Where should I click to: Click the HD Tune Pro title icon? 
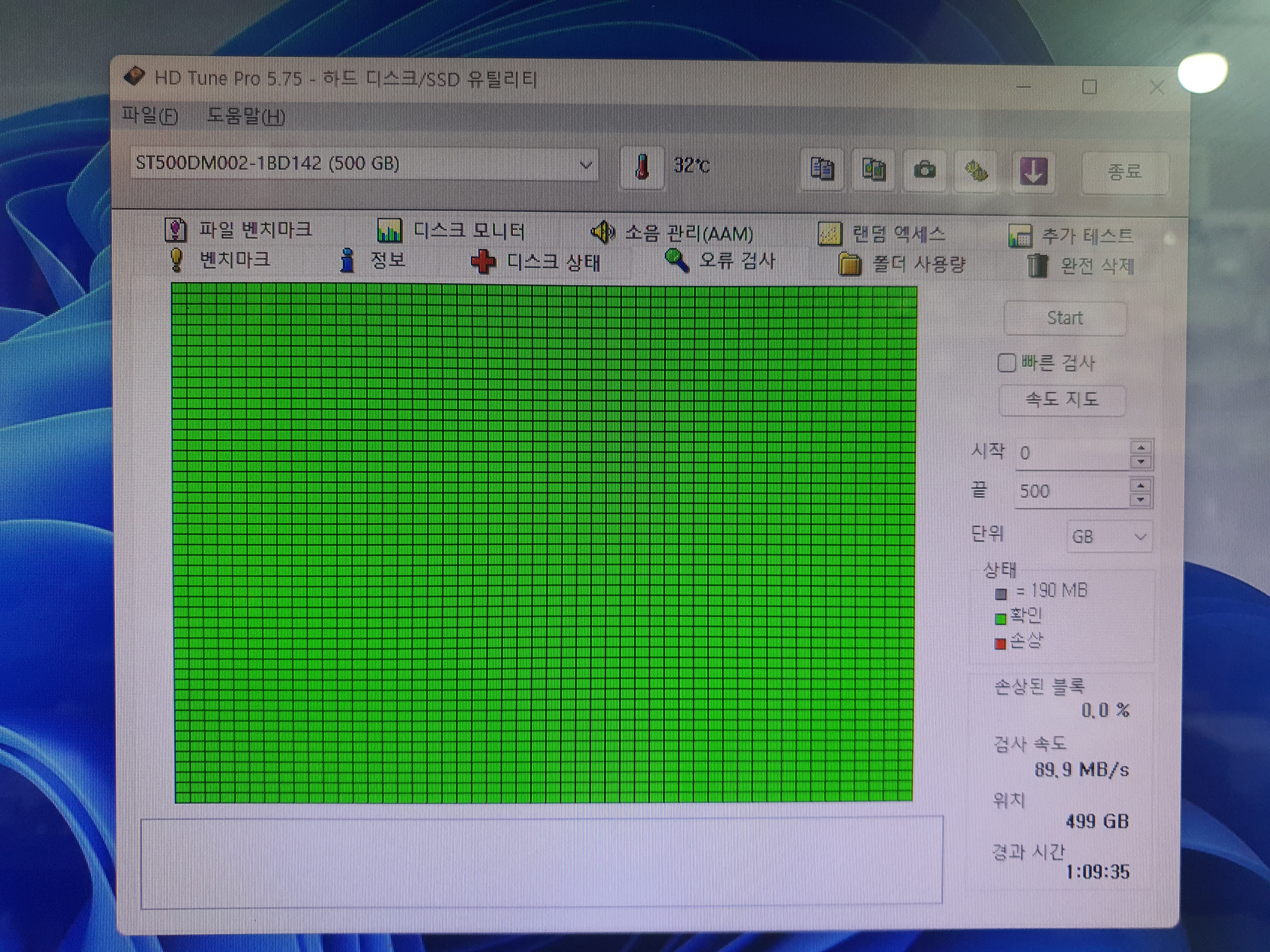click(134, 76)
